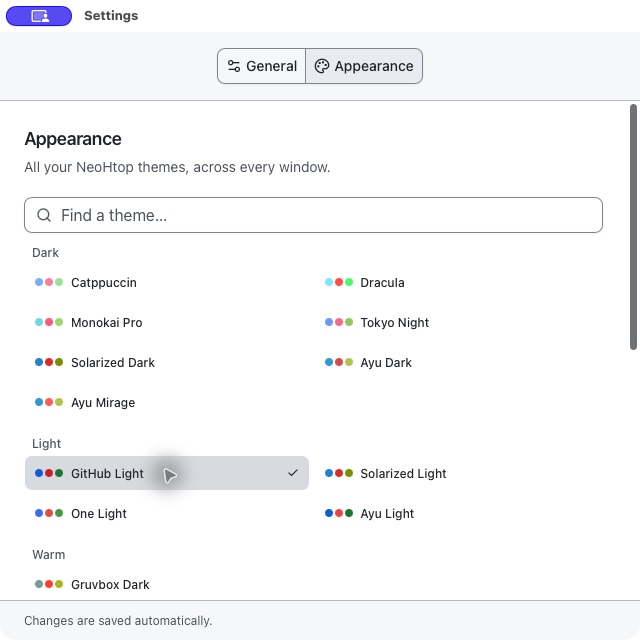Click the purple screen-share icon button
The image size is (640, 640).
click(39, 16)
